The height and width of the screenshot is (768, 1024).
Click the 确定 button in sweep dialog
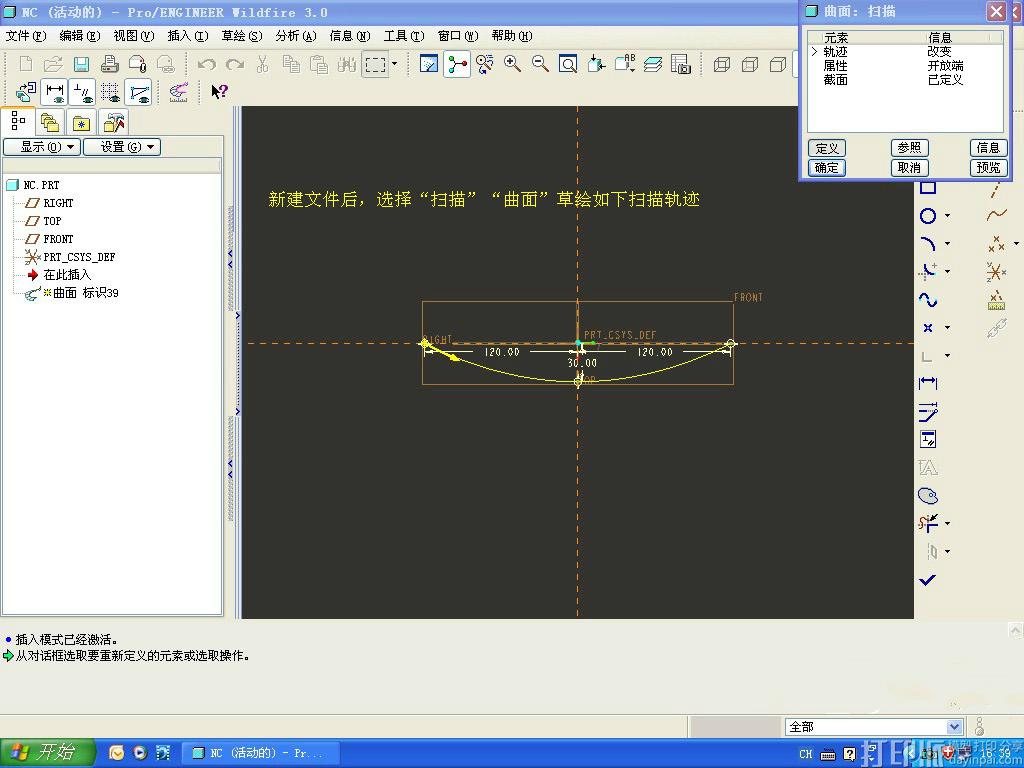827,168
